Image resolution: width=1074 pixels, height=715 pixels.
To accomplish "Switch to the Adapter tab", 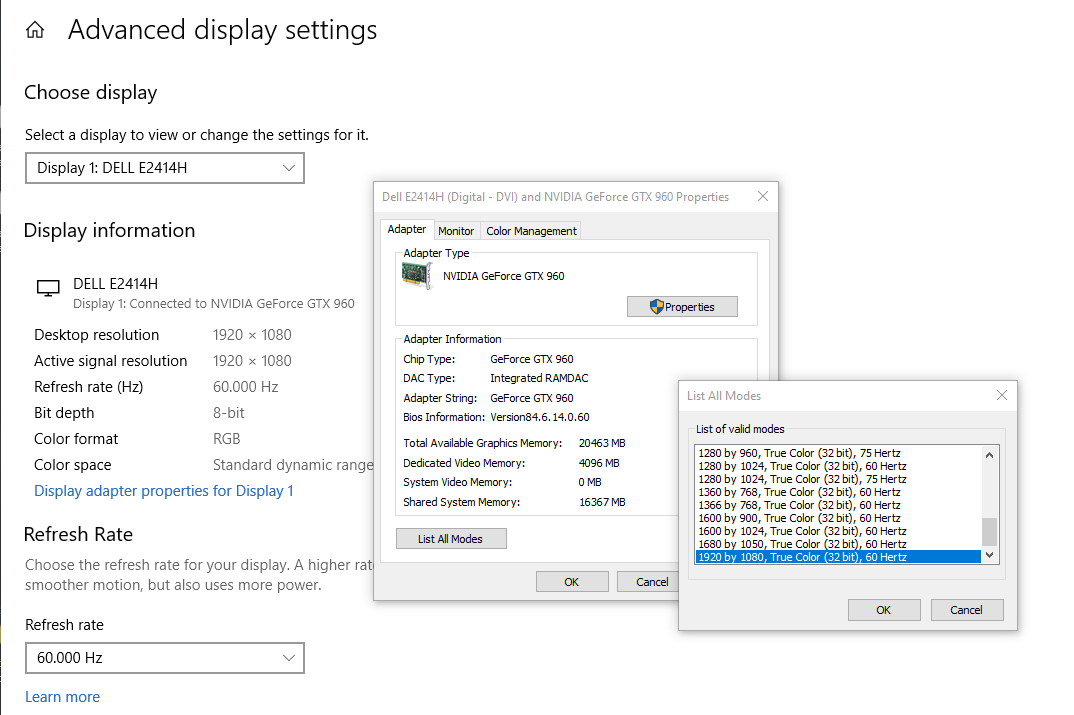I will point(407,229).
